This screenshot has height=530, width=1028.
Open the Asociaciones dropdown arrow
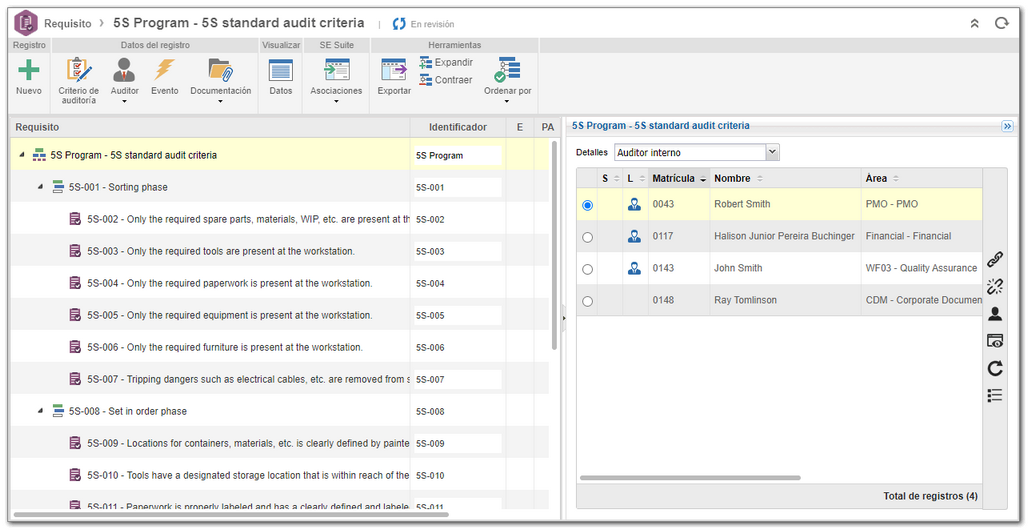[336, 102]
